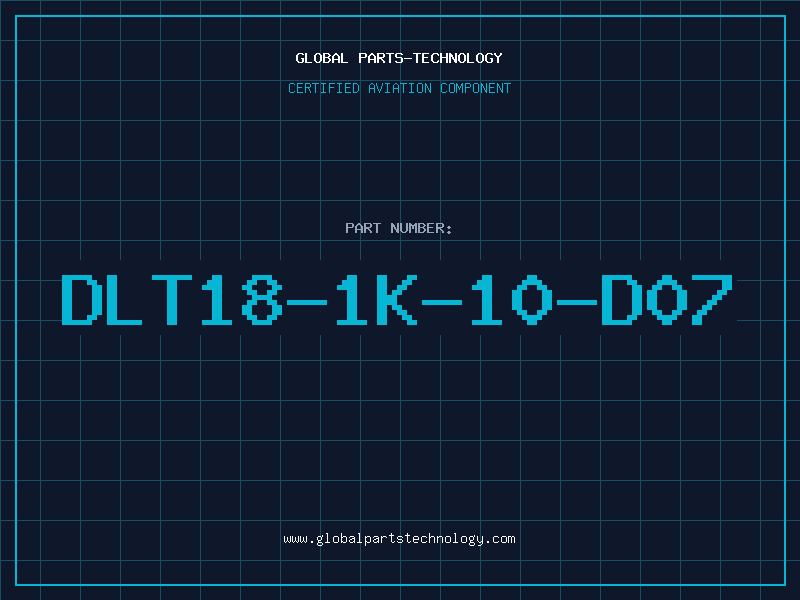The image size is (800, 600).
Task: Click the word PARTS in the heading
Action: click(x=381, y=58)
